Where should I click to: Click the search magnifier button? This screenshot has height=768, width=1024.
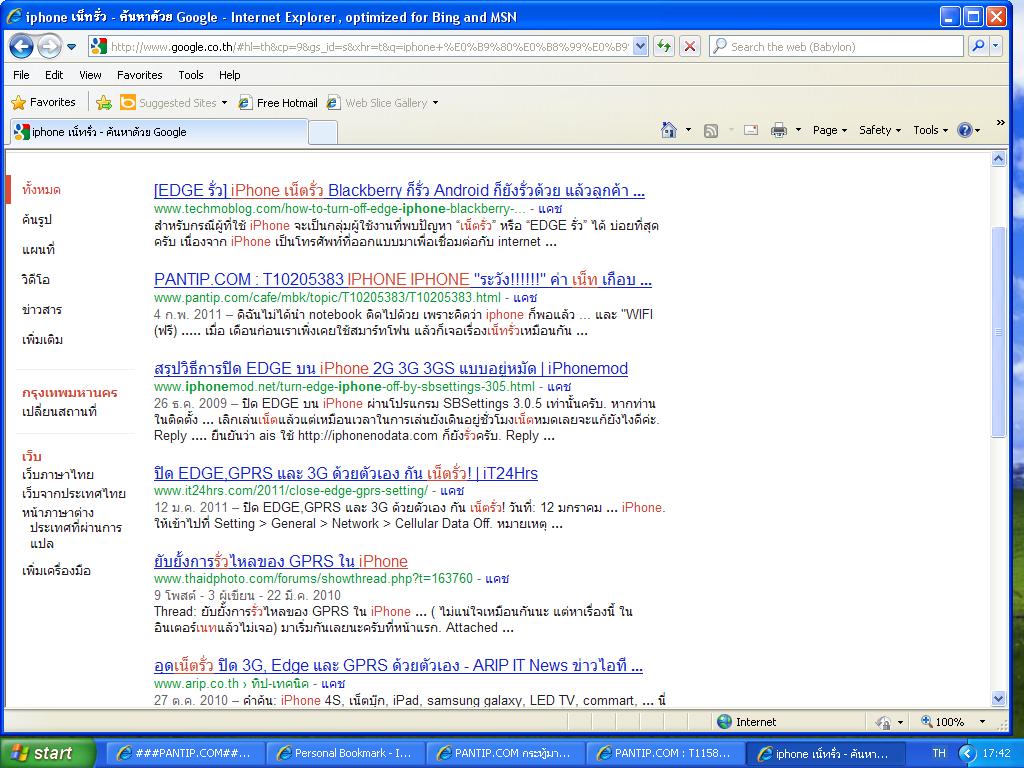(x=978, y=46)
